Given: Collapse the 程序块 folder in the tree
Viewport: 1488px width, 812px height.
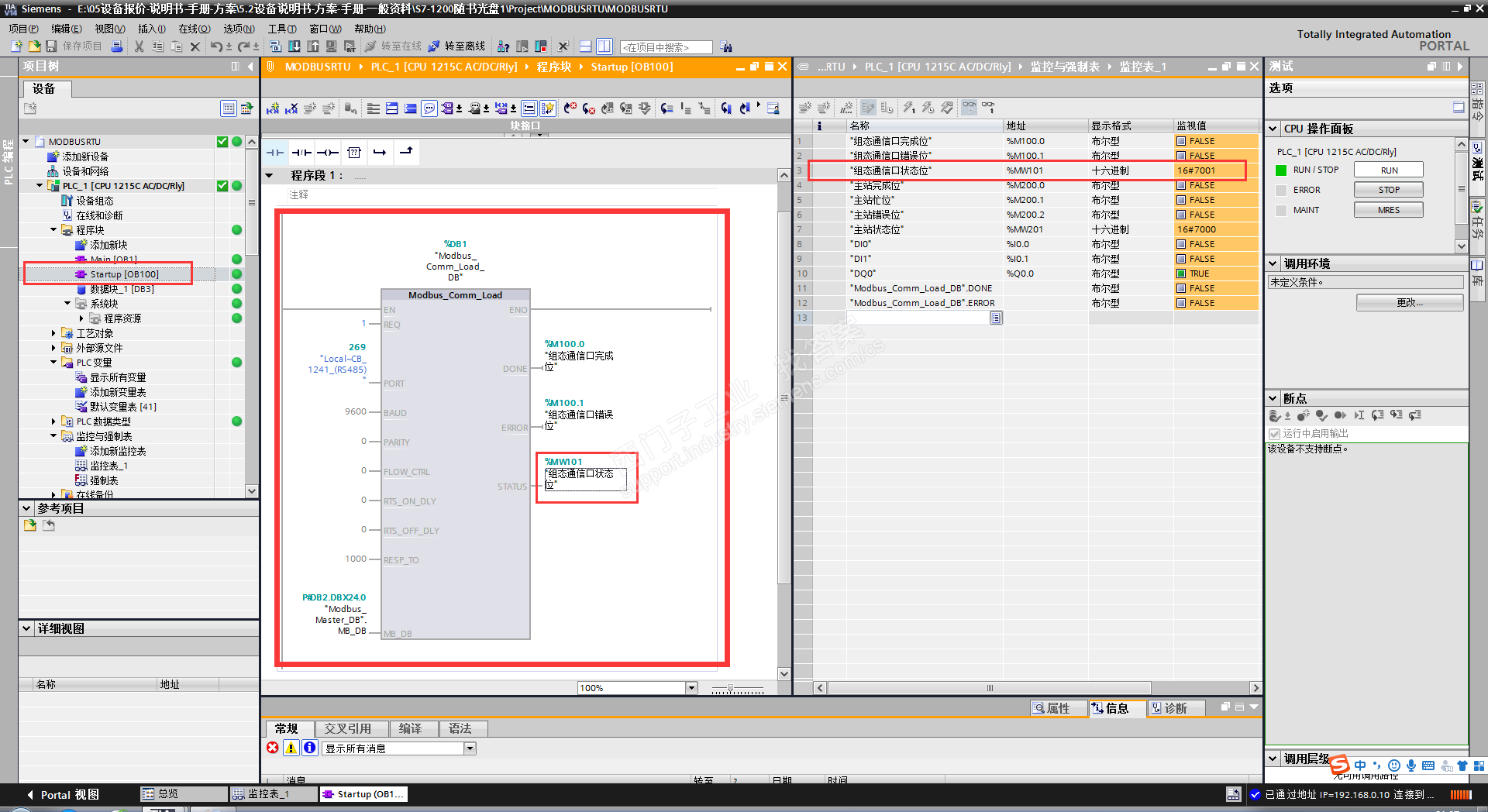Looking at the screenshot, I should [x=53, y=230].
